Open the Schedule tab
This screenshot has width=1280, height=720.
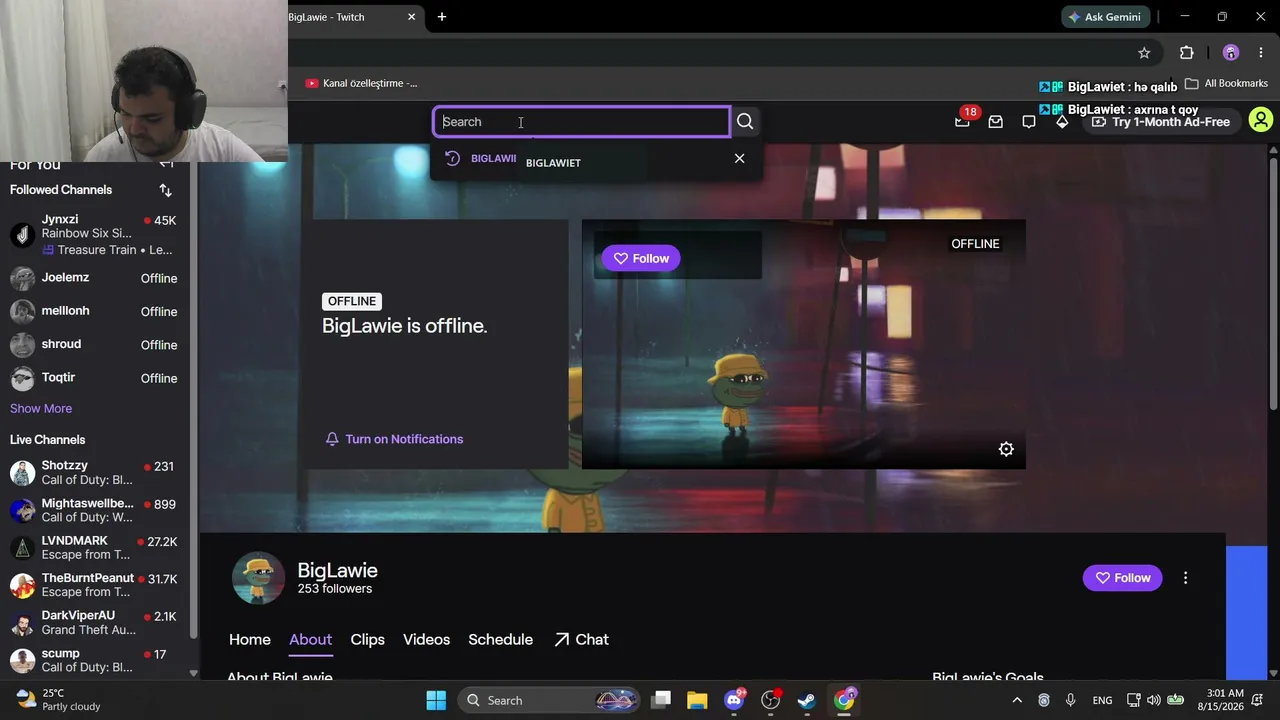pos(500,640)
